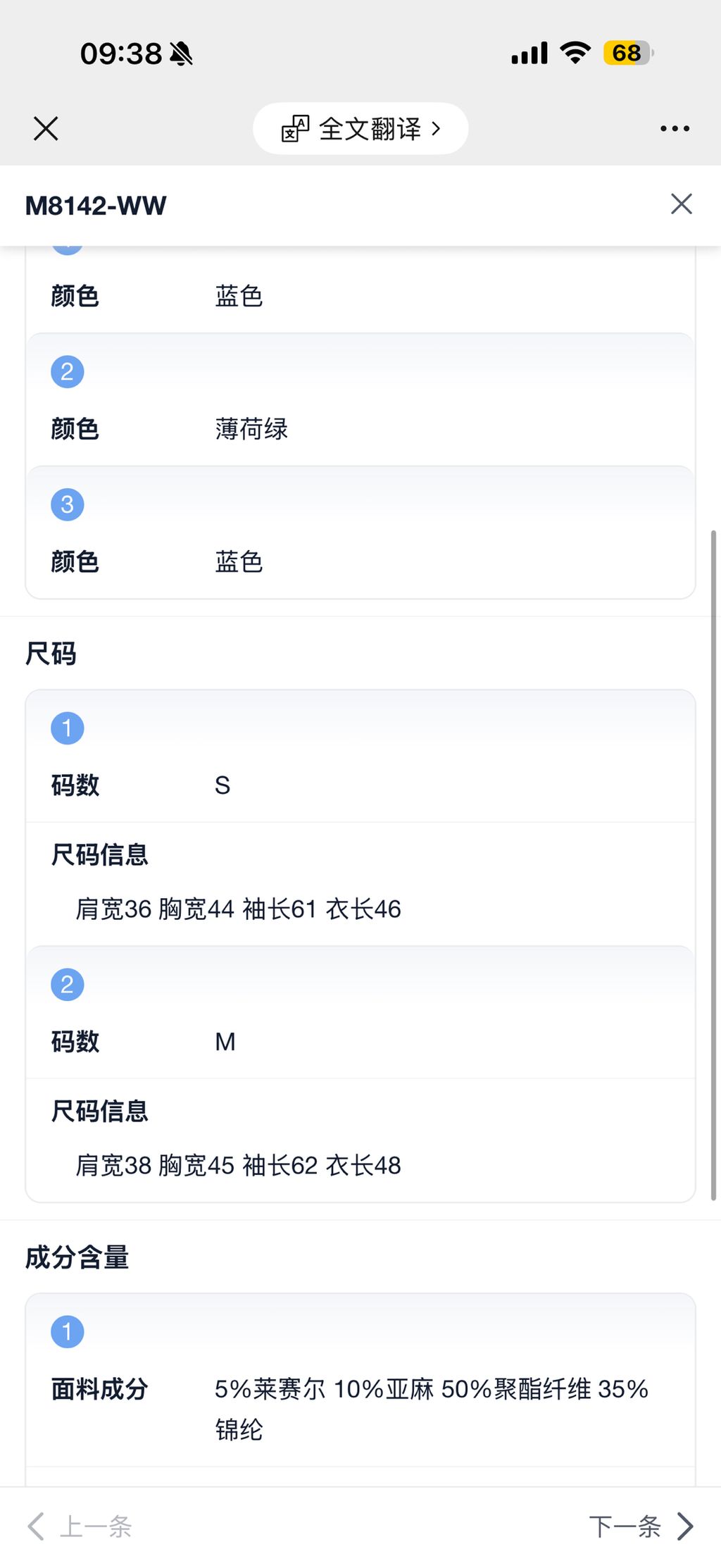Viewport: 721px width, 1568px height.
Task: Go to next record via 下一条
Action: click(625, 1526)
